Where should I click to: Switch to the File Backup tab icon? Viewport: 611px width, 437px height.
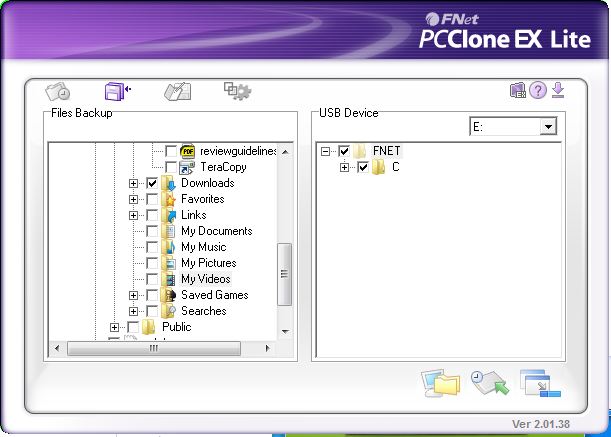117,92
